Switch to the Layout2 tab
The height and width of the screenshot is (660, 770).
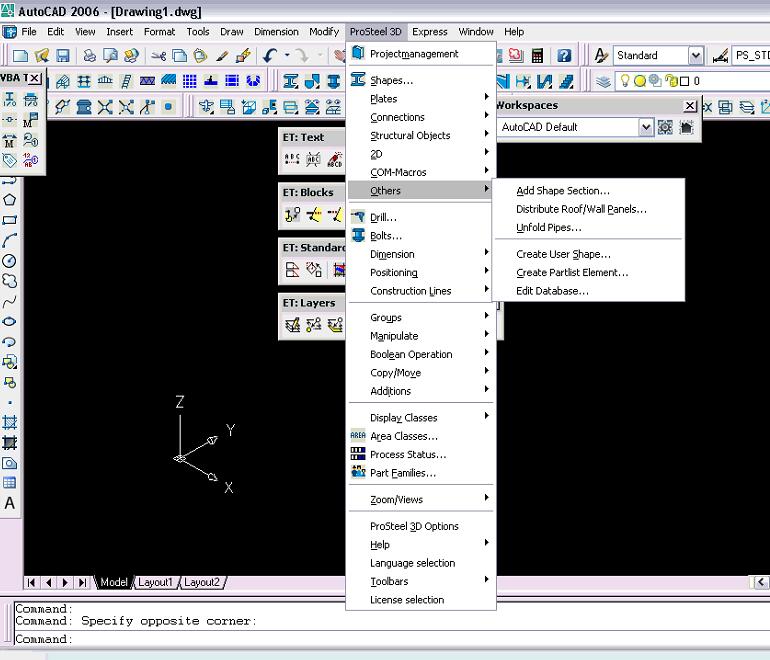tap(202, 582)
